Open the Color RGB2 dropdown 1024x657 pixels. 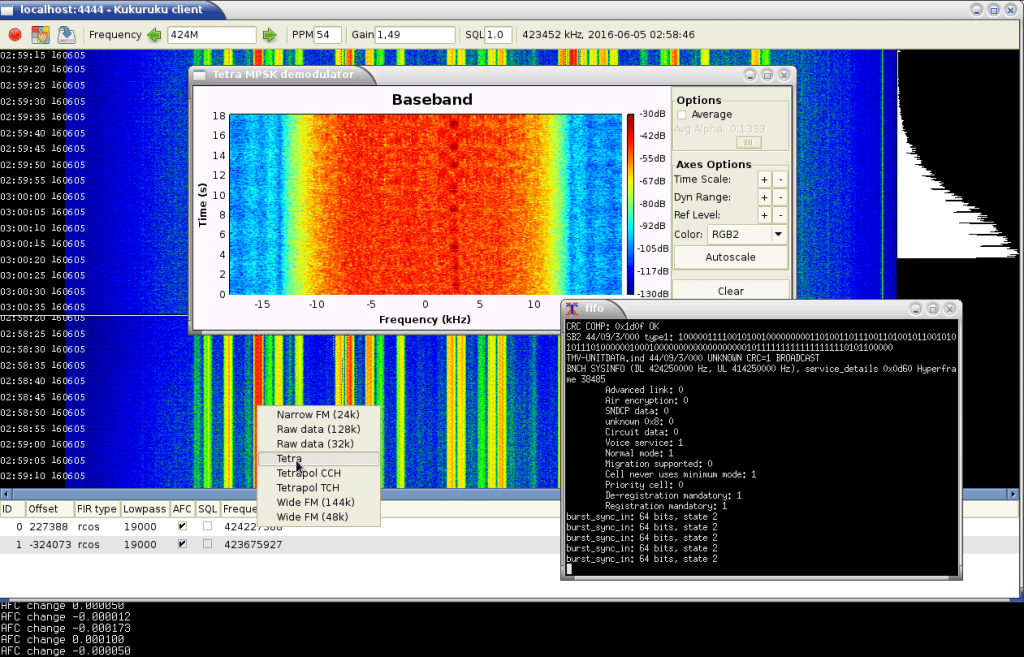click(747, 235)
